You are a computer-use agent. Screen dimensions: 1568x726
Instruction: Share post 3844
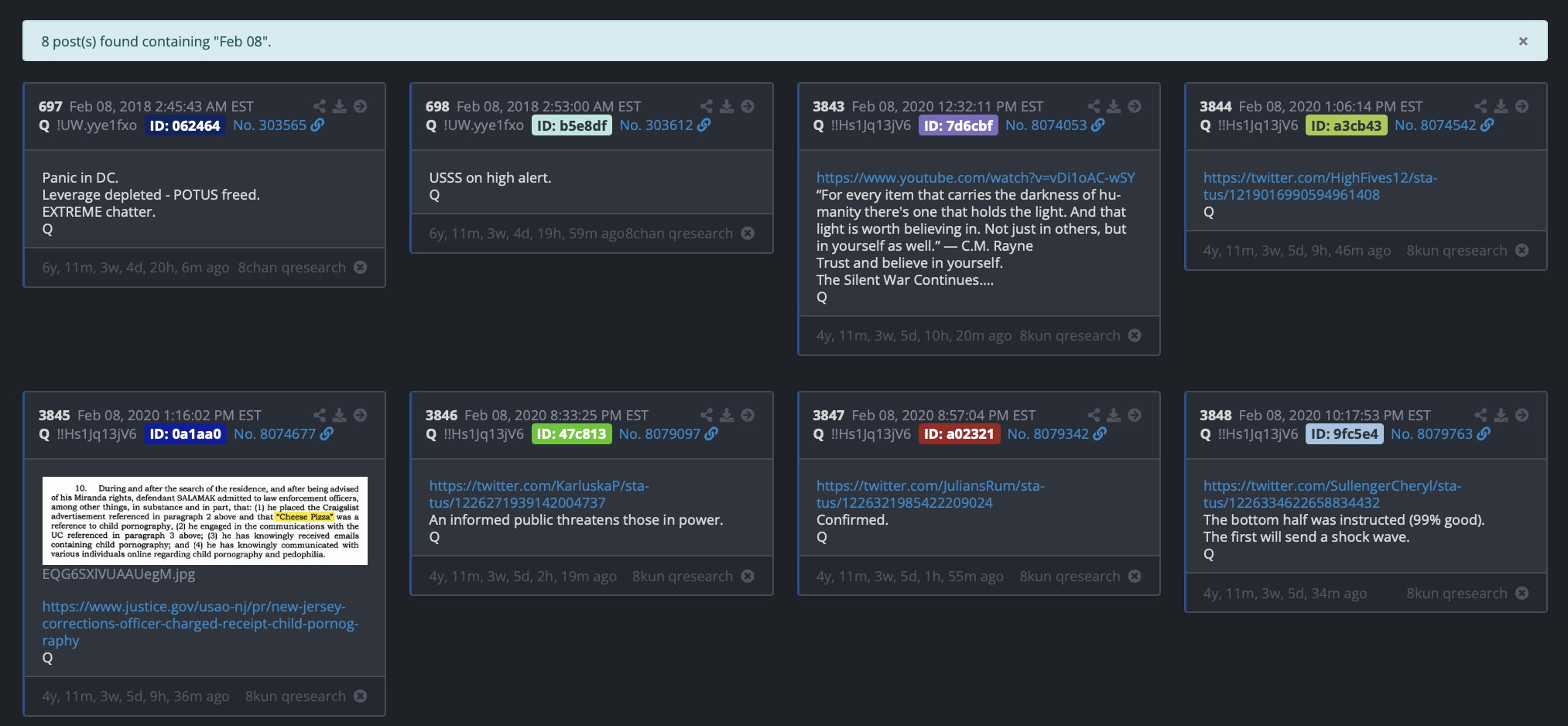1481,106
